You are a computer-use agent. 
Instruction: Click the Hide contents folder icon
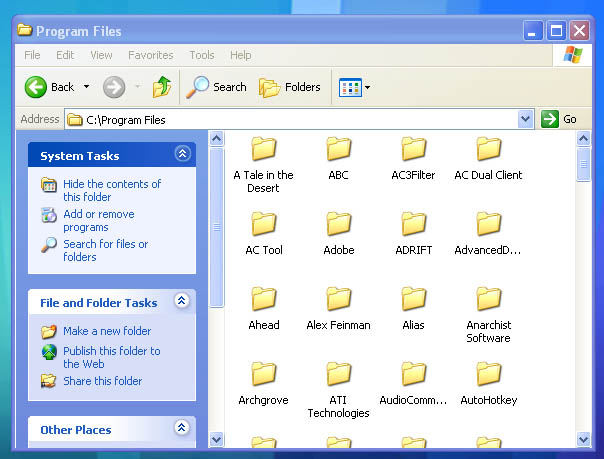tap(49, 185)
